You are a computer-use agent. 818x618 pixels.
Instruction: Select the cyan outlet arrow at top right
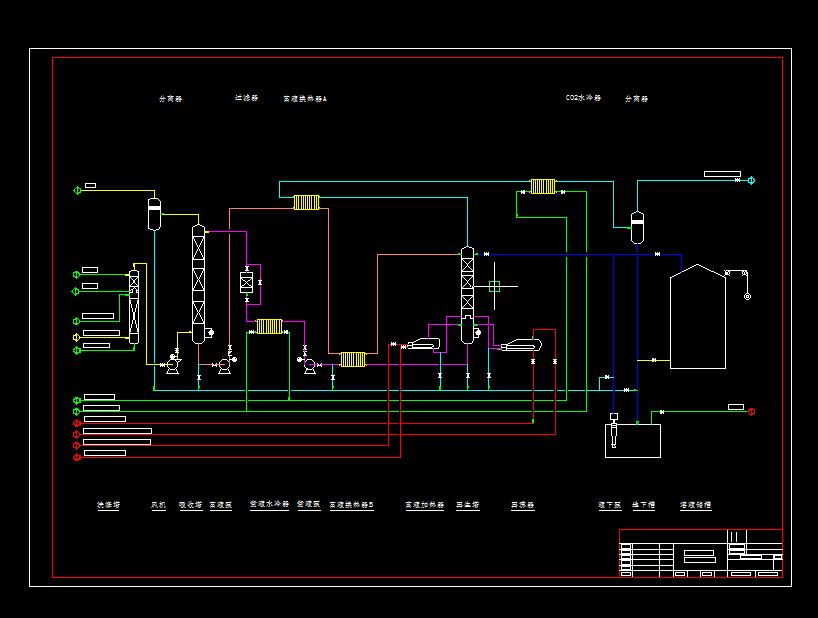(751, 180)
